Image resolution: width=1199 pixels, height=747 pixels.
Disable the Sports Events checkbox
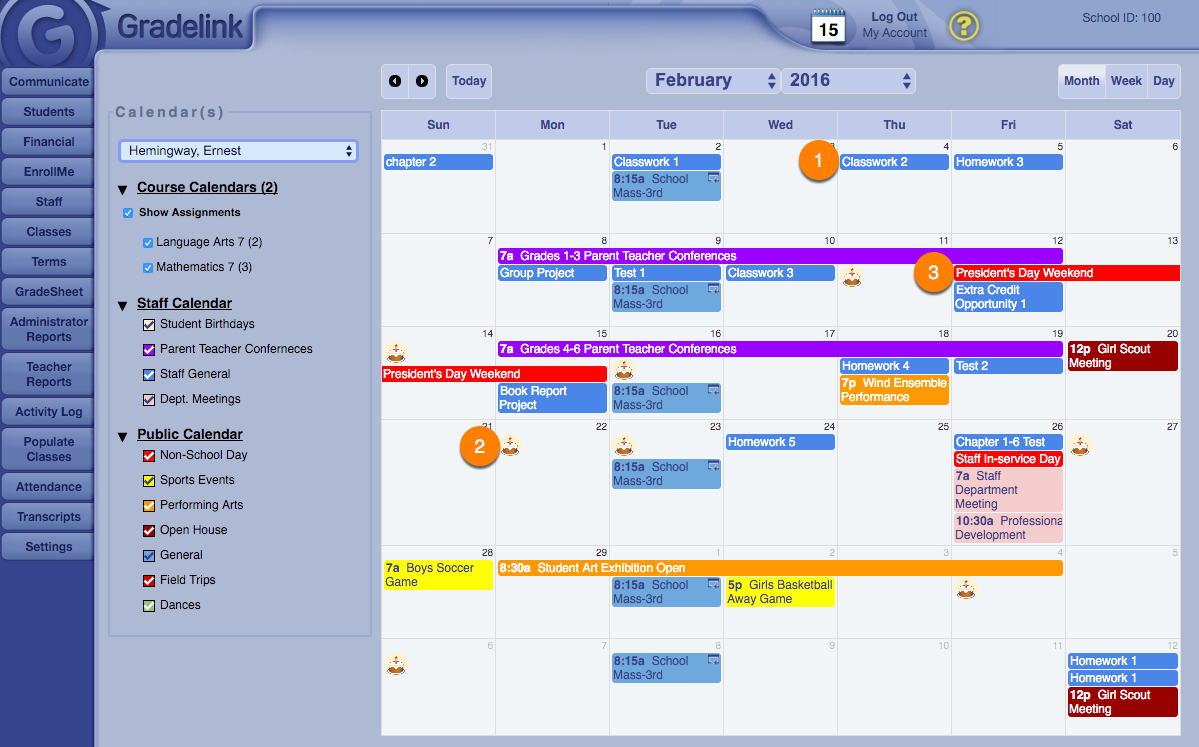pyautogui.click(x=149, y=480)
